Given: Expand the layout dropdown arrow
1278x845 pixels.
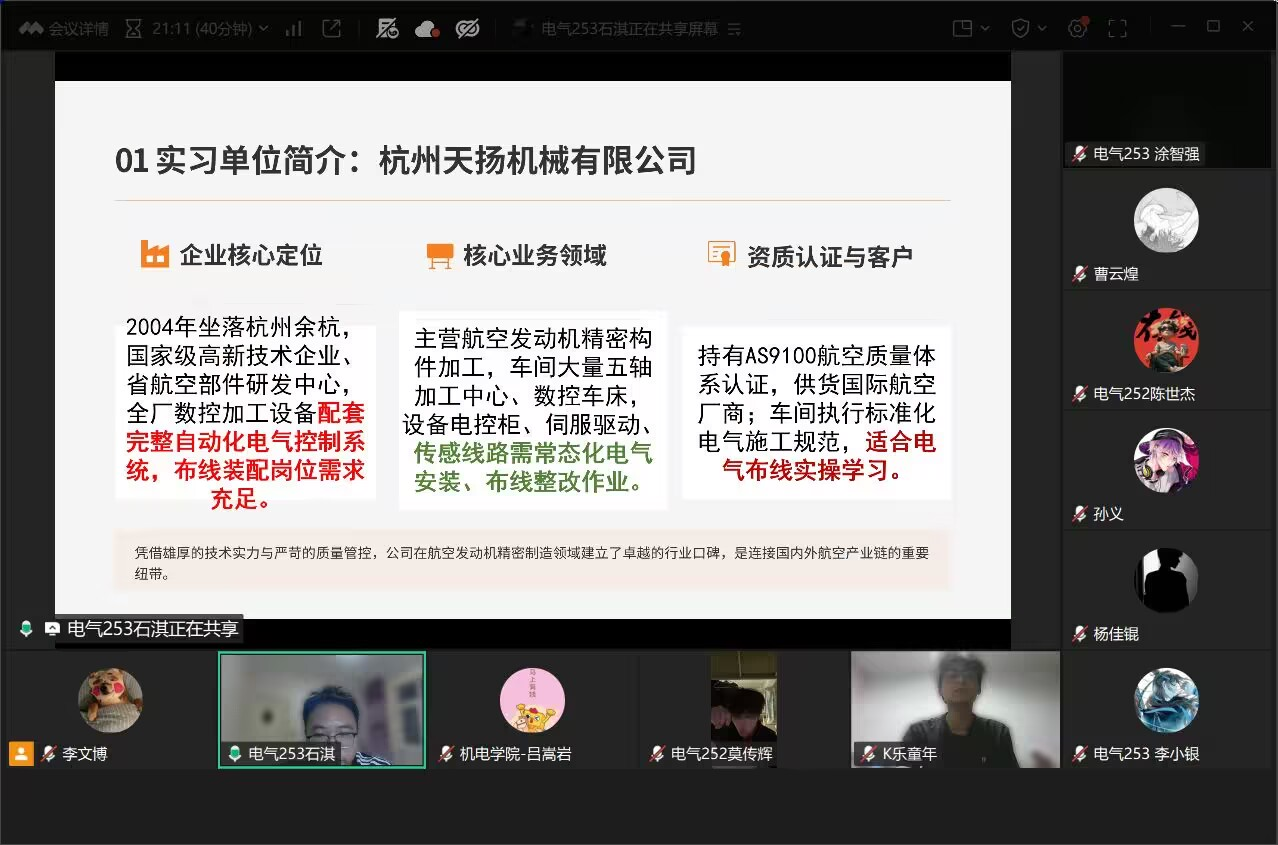Looking at the screenshot, I should point(985,29).
